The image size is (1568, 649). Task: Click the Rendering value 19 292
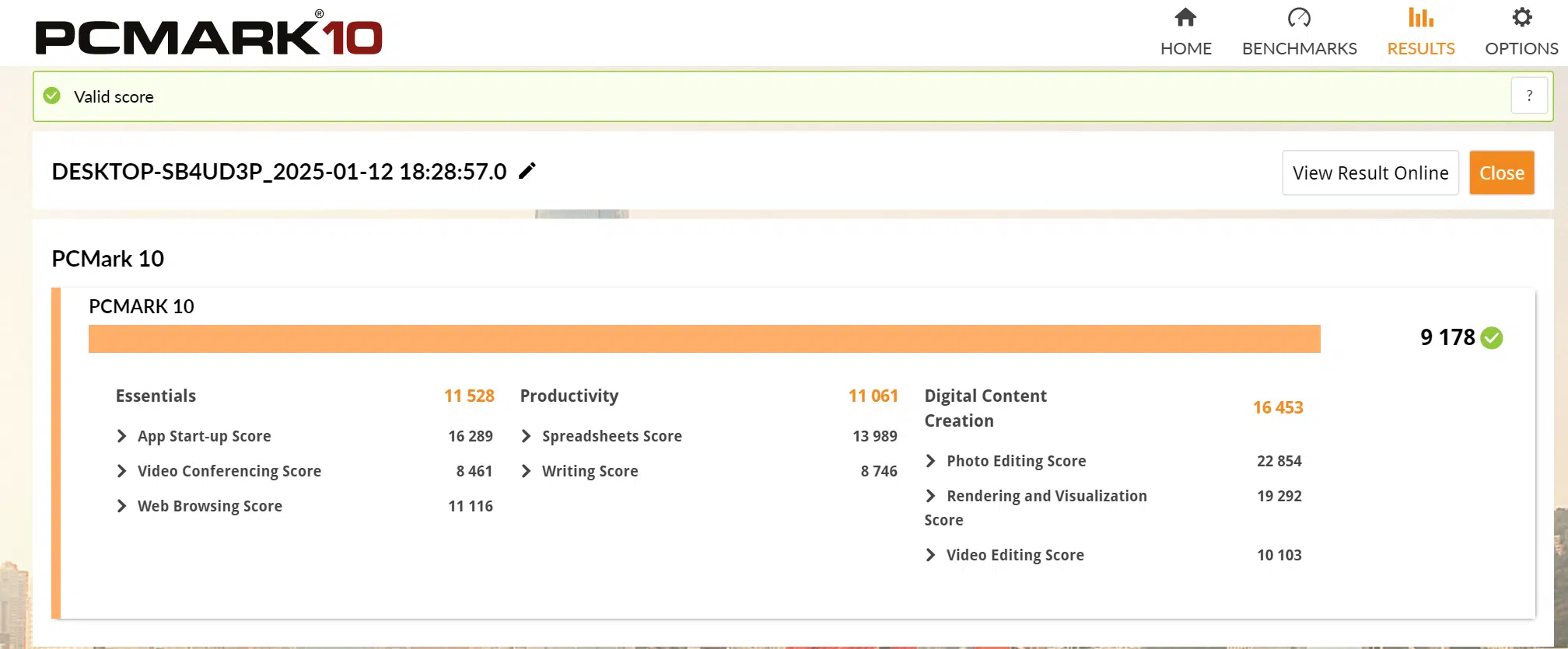pos(1279,496)
